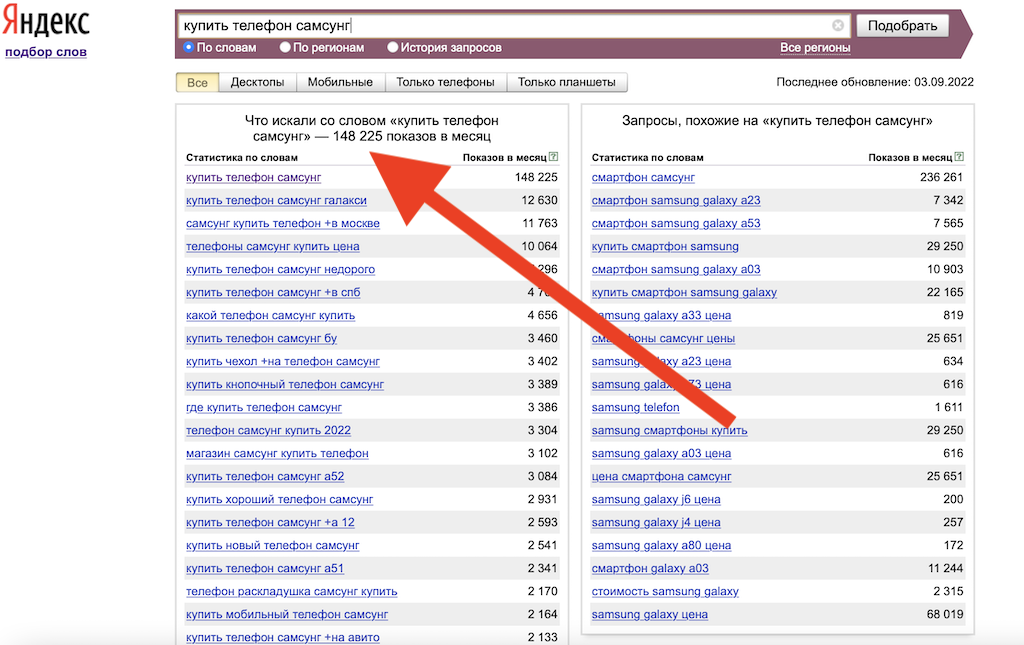The height and width of the screenshot is (645, 1024).
Task: Open какой телефон самсунг купить link
Action: pyautogui.click(x=270, y=315)
